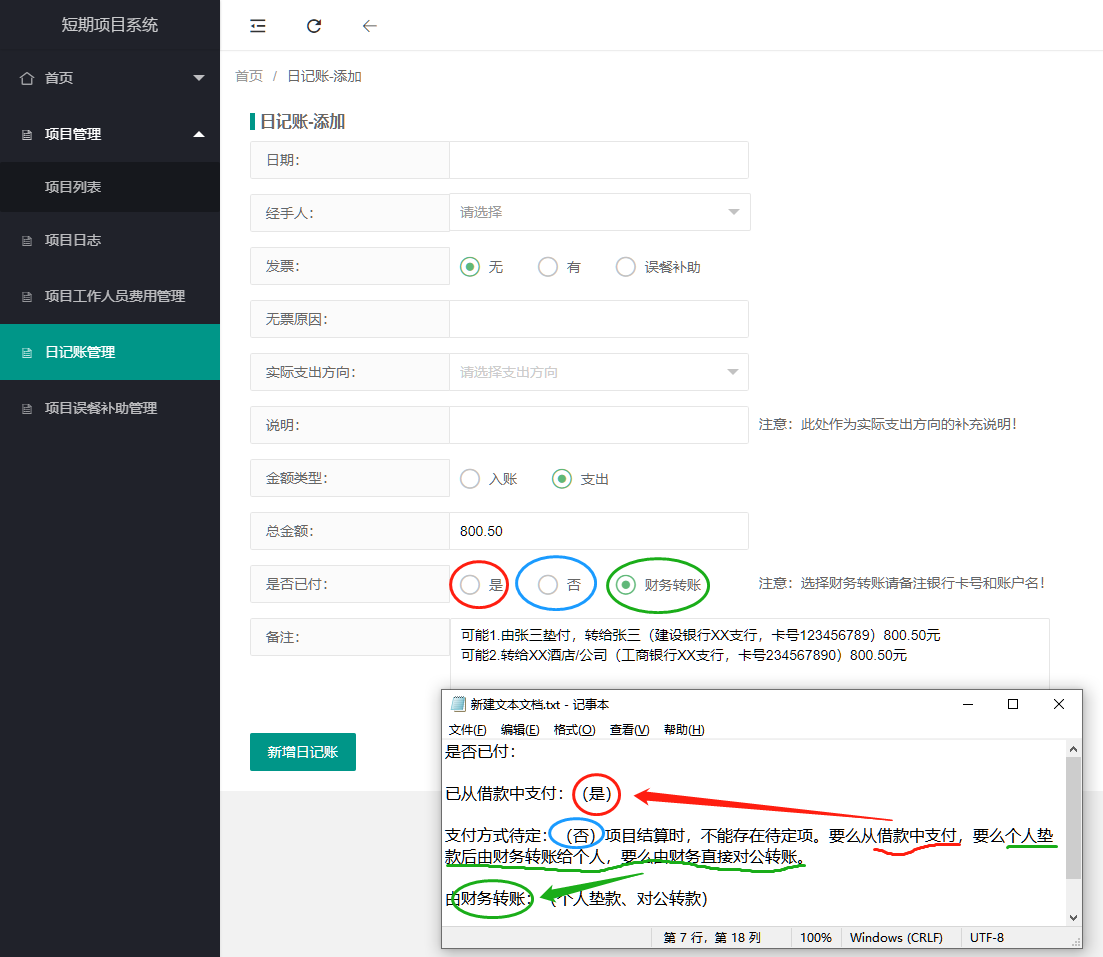
Task: Open 项目日志 in sidebar
Action: (110, 240)
